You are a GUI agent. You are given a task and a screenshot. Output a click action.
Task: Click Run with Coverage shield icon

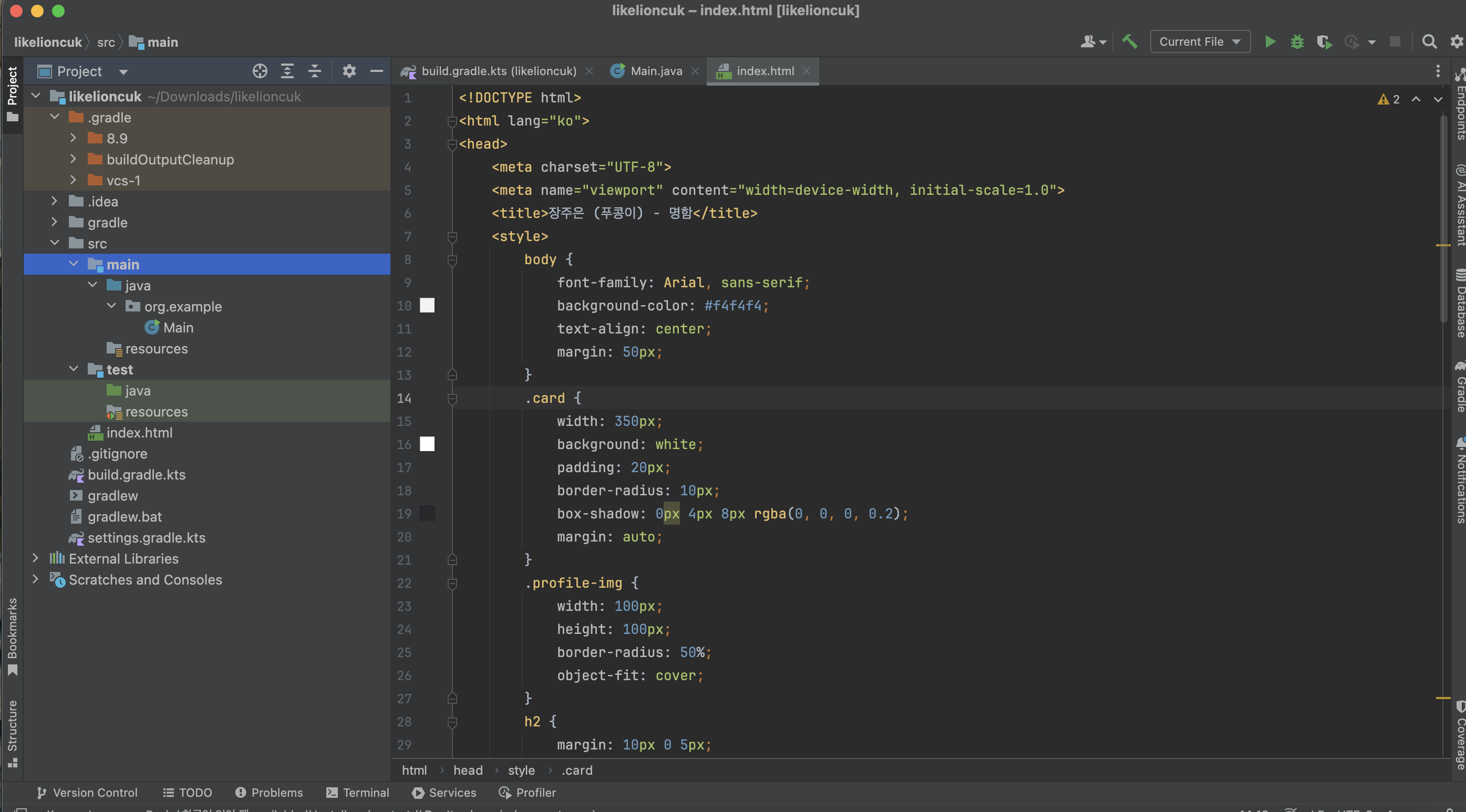coord(1324,41)
